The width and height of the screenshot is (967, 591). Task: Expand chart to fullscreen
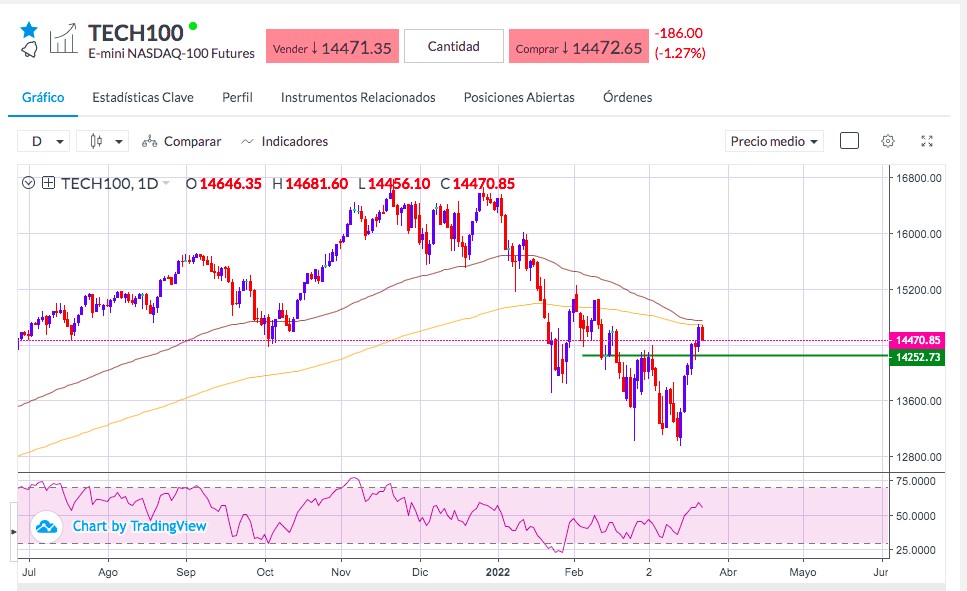tap(927, 141)
